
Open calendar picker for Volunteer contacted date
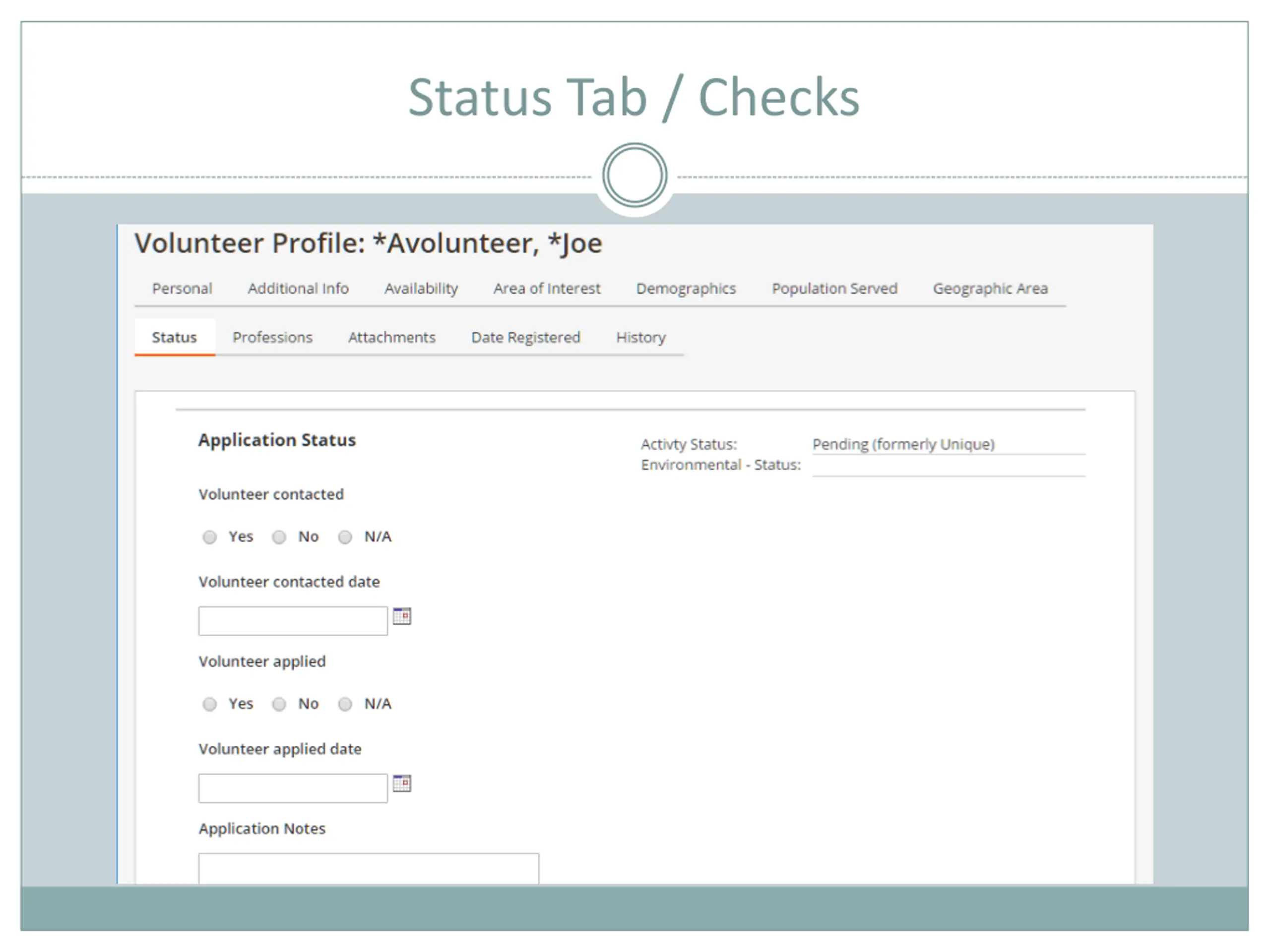click(402, 616)
